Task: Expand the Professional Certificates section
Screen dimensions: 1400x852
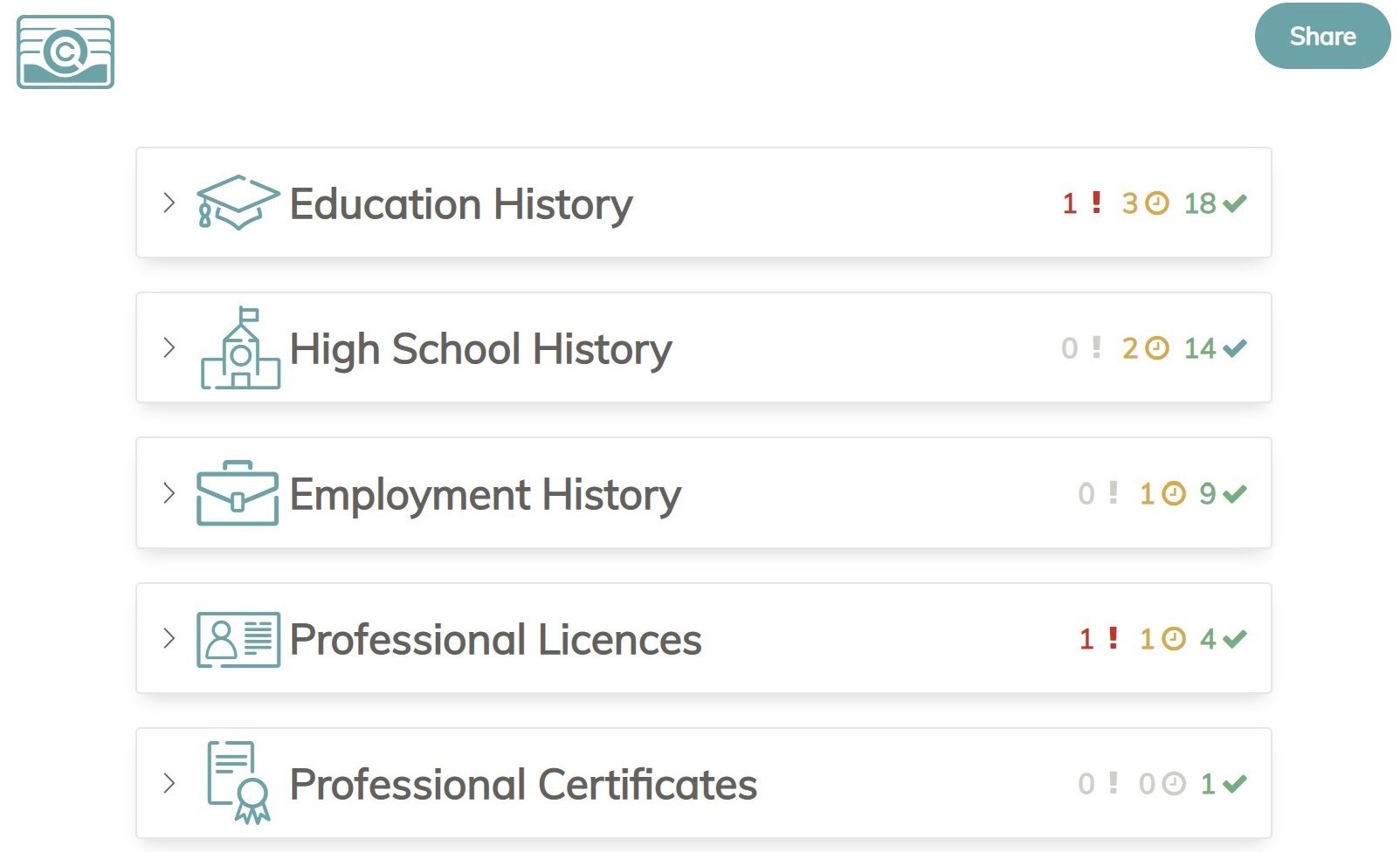Action: point(169,783)
